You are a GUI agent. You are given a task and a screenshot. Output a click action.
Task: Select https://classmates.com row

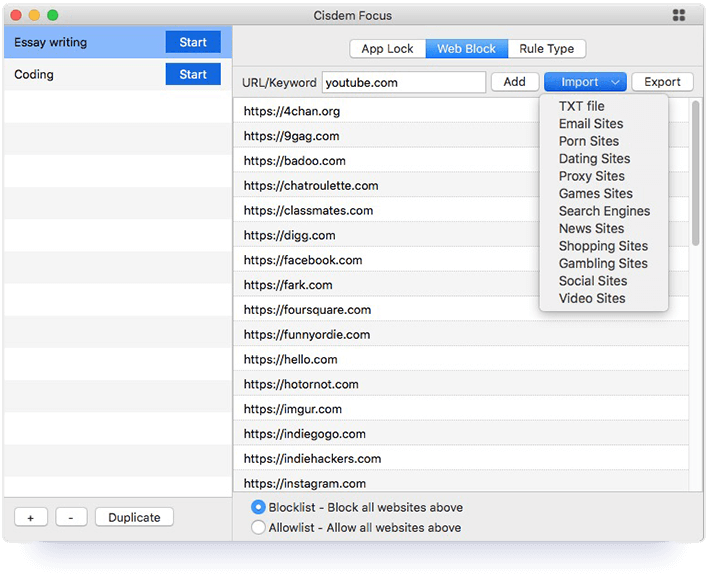click(461, 210)
